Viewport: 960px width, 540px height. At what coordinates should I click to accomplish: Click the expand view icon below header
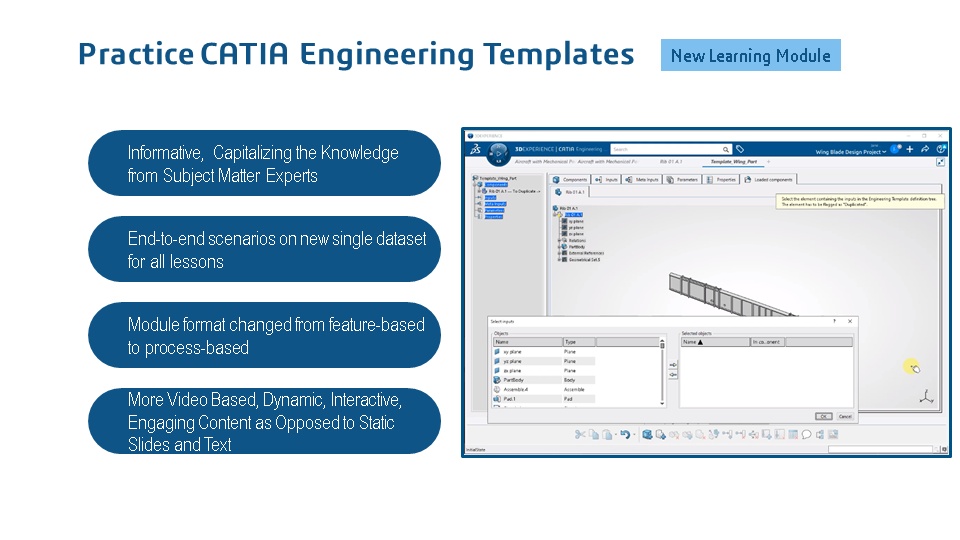click(940, 162)
